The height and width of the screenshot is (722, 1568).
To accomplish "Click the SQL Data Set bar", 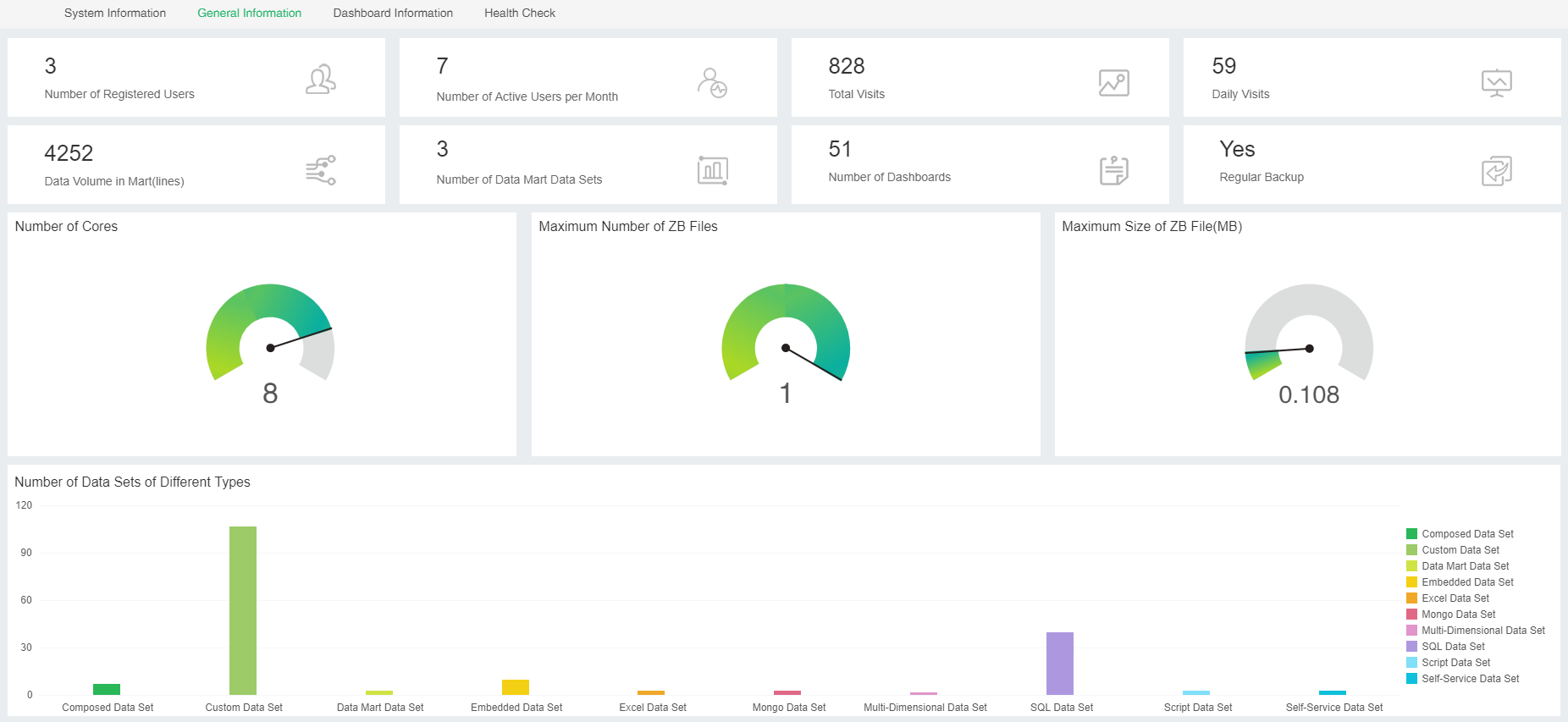I will [x=1060, y=664].
